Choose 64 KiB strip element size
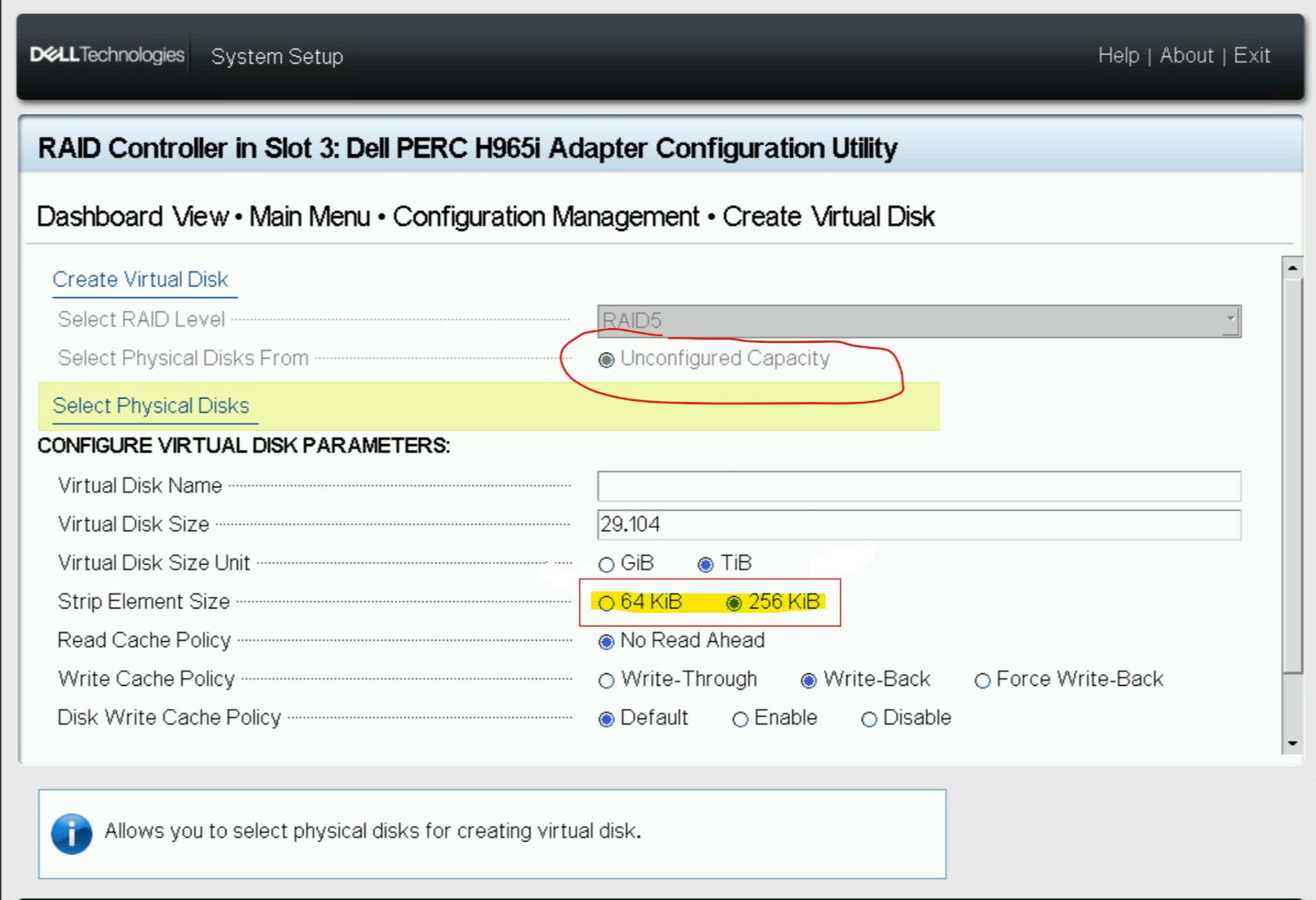Viewport: 1316px width, 900px height. tap(606, 603)
